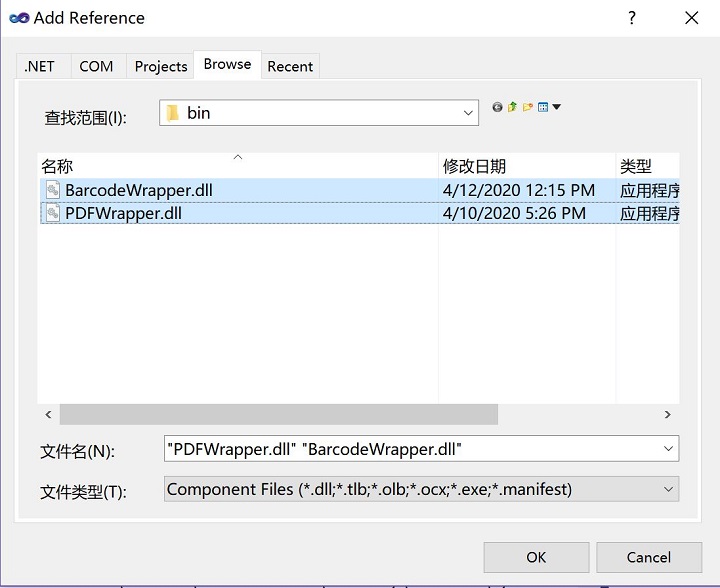Click the horizontal scrollbar in file list
Image resolution: width=720 pixels, height=588 pixels.
[x=278, y=414]
